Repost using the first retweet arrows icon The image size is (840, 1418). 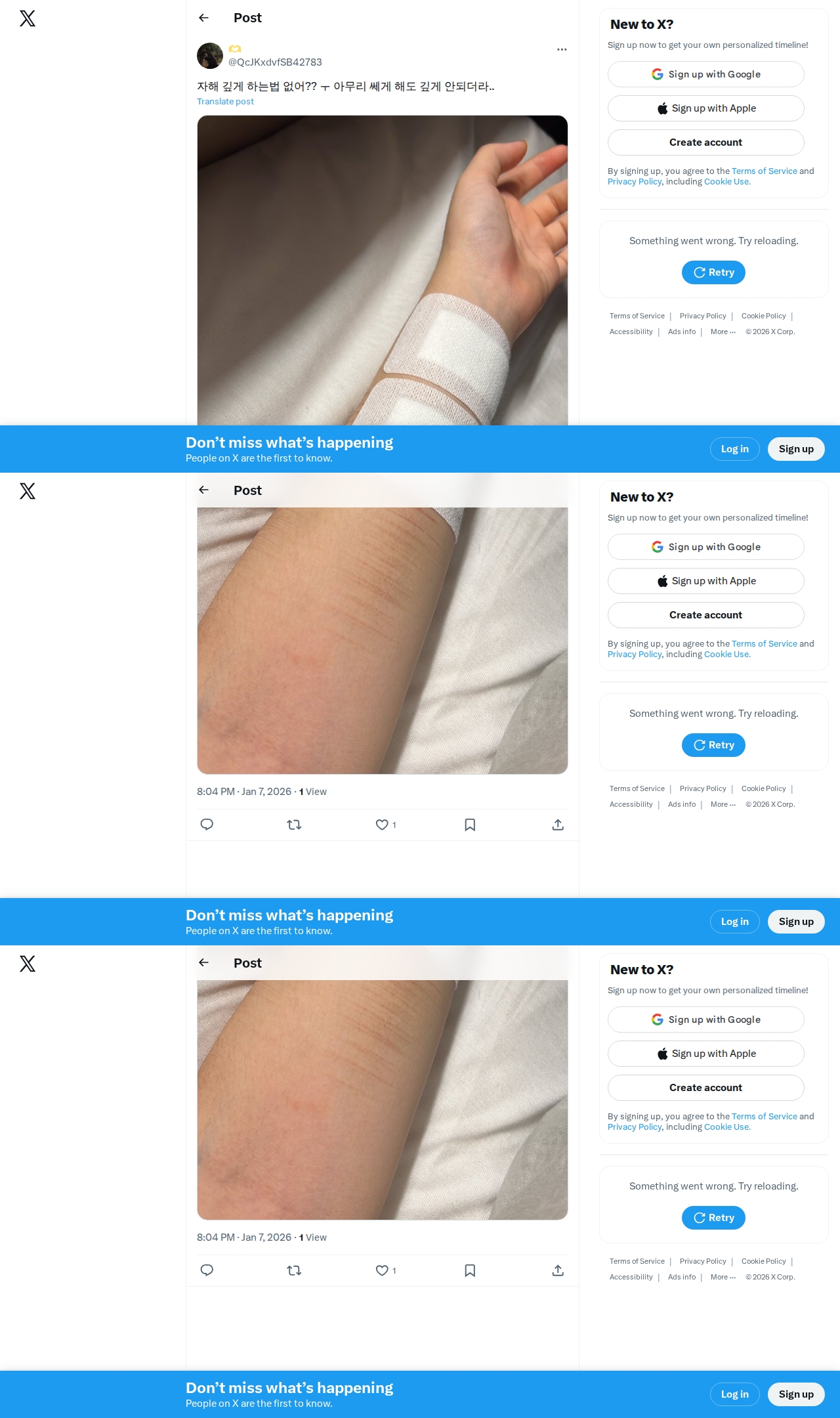pos(295,825)
